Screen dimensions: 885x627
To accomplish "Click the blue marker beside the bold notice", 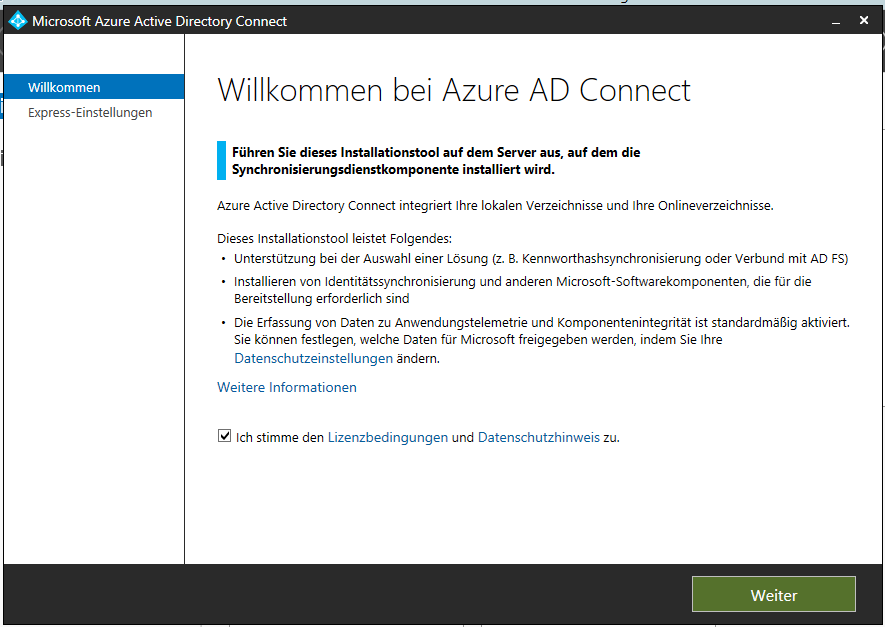I will [221, 160].
